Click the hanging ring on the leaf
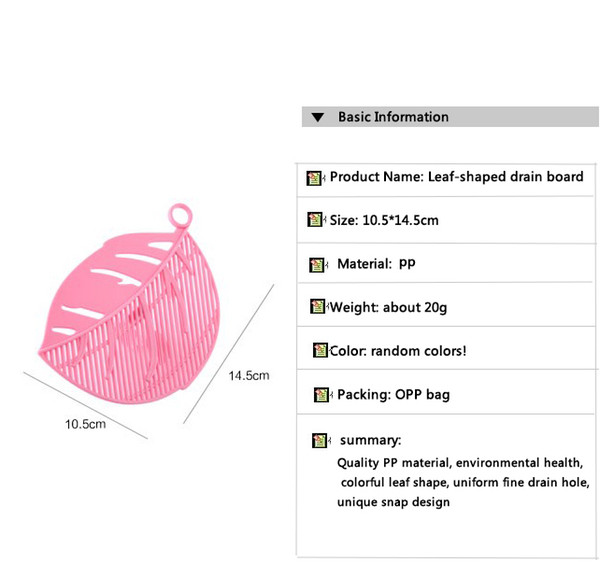Viewport: 600px width, 562px height. [x=180, y=215]
